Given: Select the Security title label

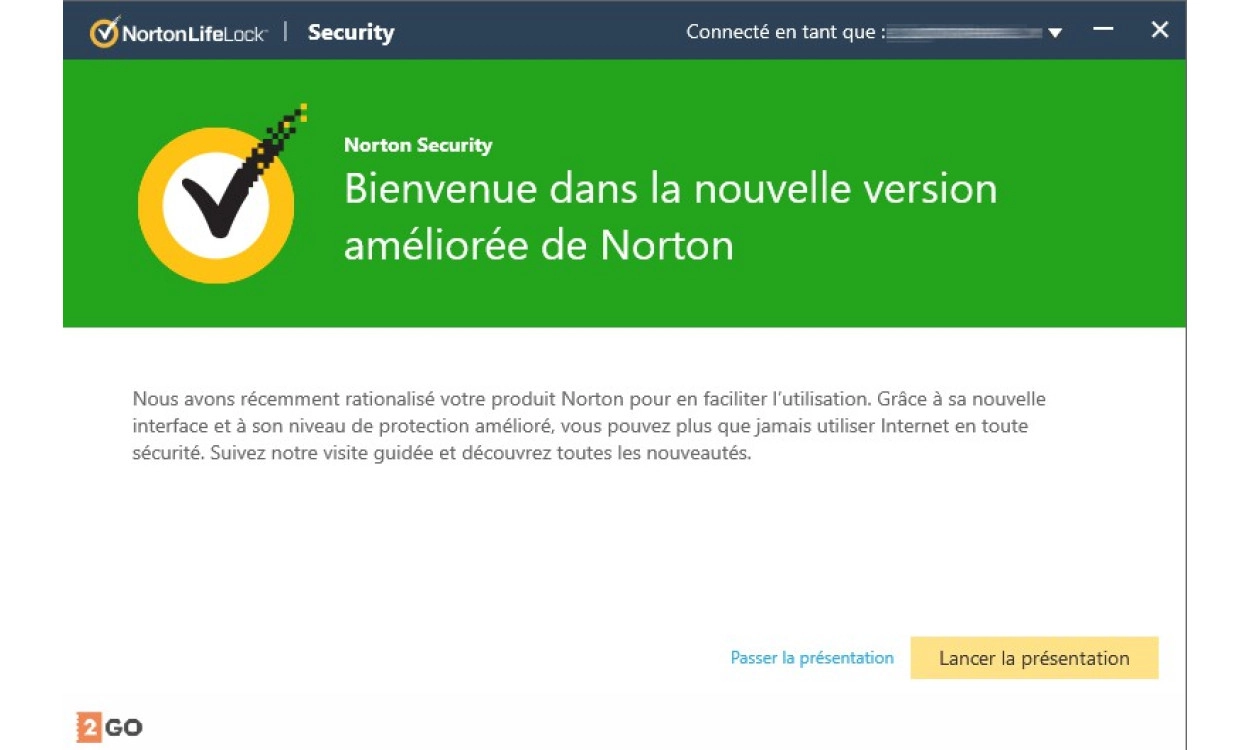Looking at the screenshot, I should click(x=351, y=32).
